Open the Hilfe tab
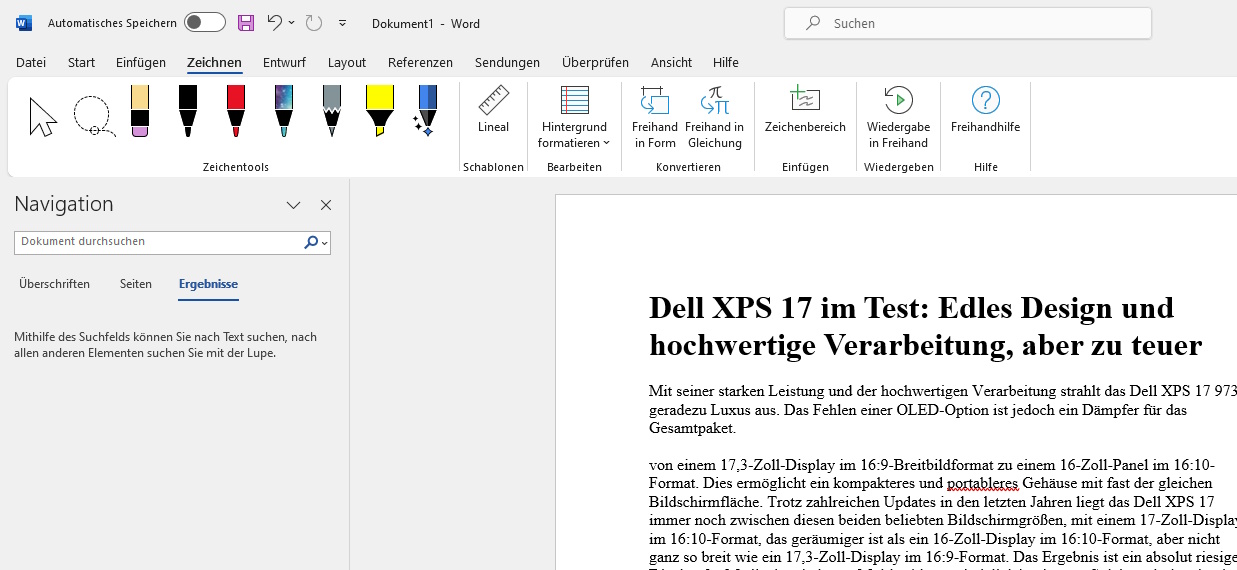The height and width of the screenshot is (570, 1237). click(x=726, y=62)
